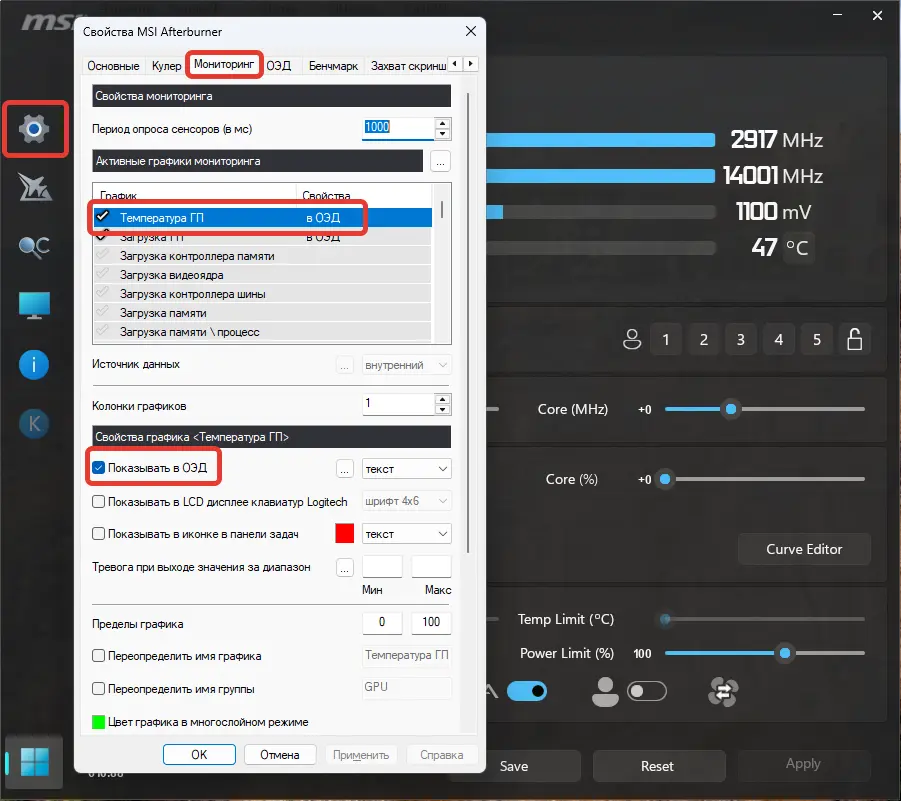Launch MSI Kombustor jet icon
The height and width of the screenshot is (801, 901).
point(34,187)
